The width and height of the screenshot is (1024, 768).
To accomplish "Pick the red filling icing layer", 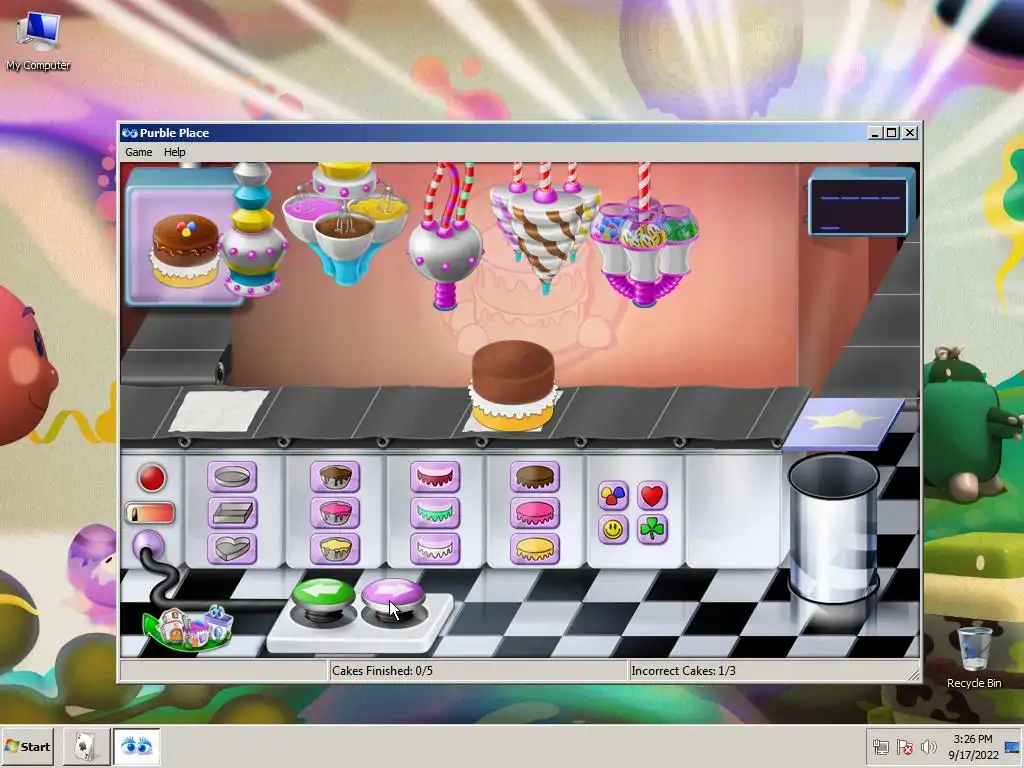I will [435, 477].
